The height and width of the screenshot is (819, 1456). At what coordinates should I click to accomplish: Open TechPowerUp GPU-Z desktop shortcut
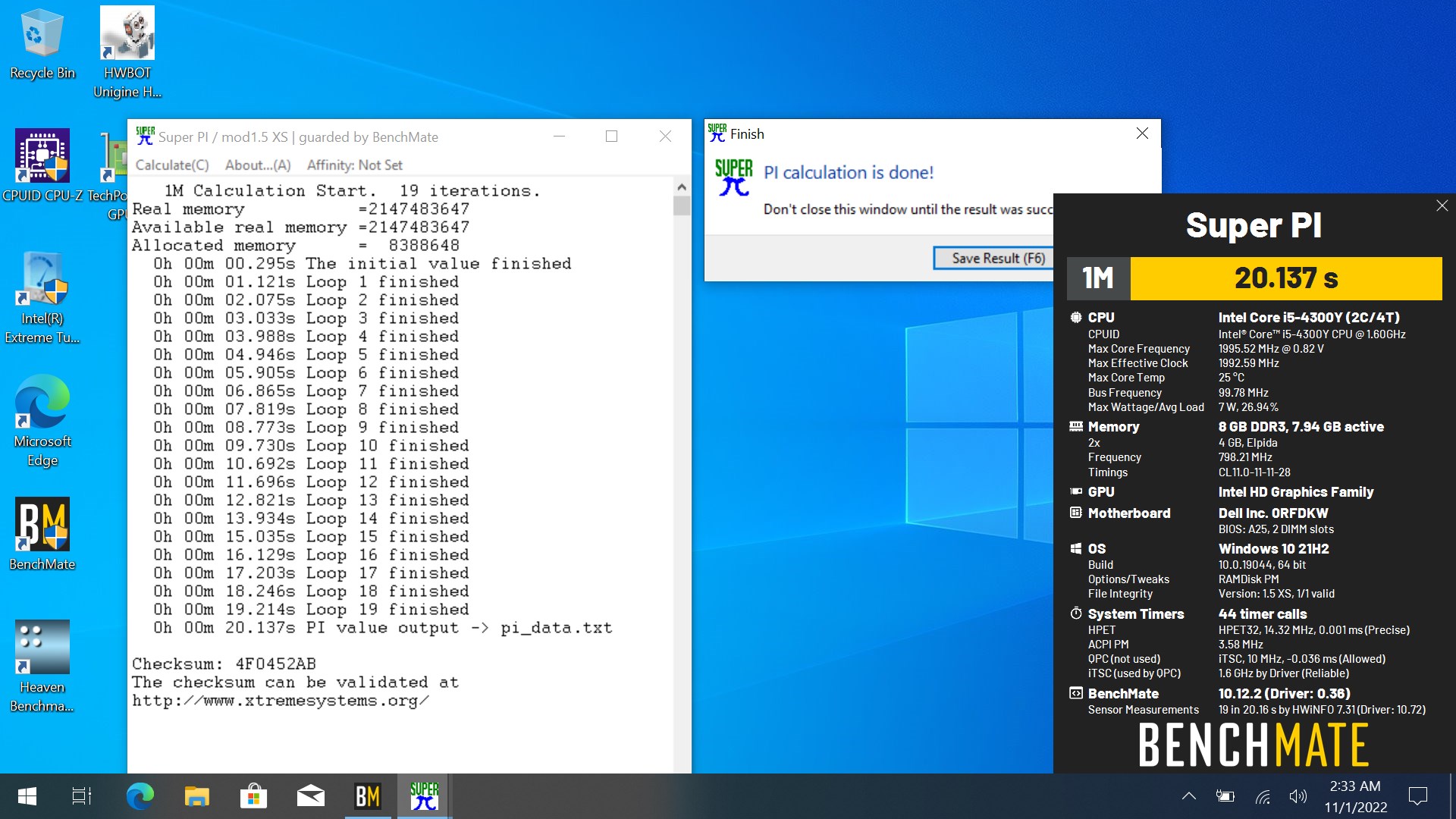coord(114,176)
